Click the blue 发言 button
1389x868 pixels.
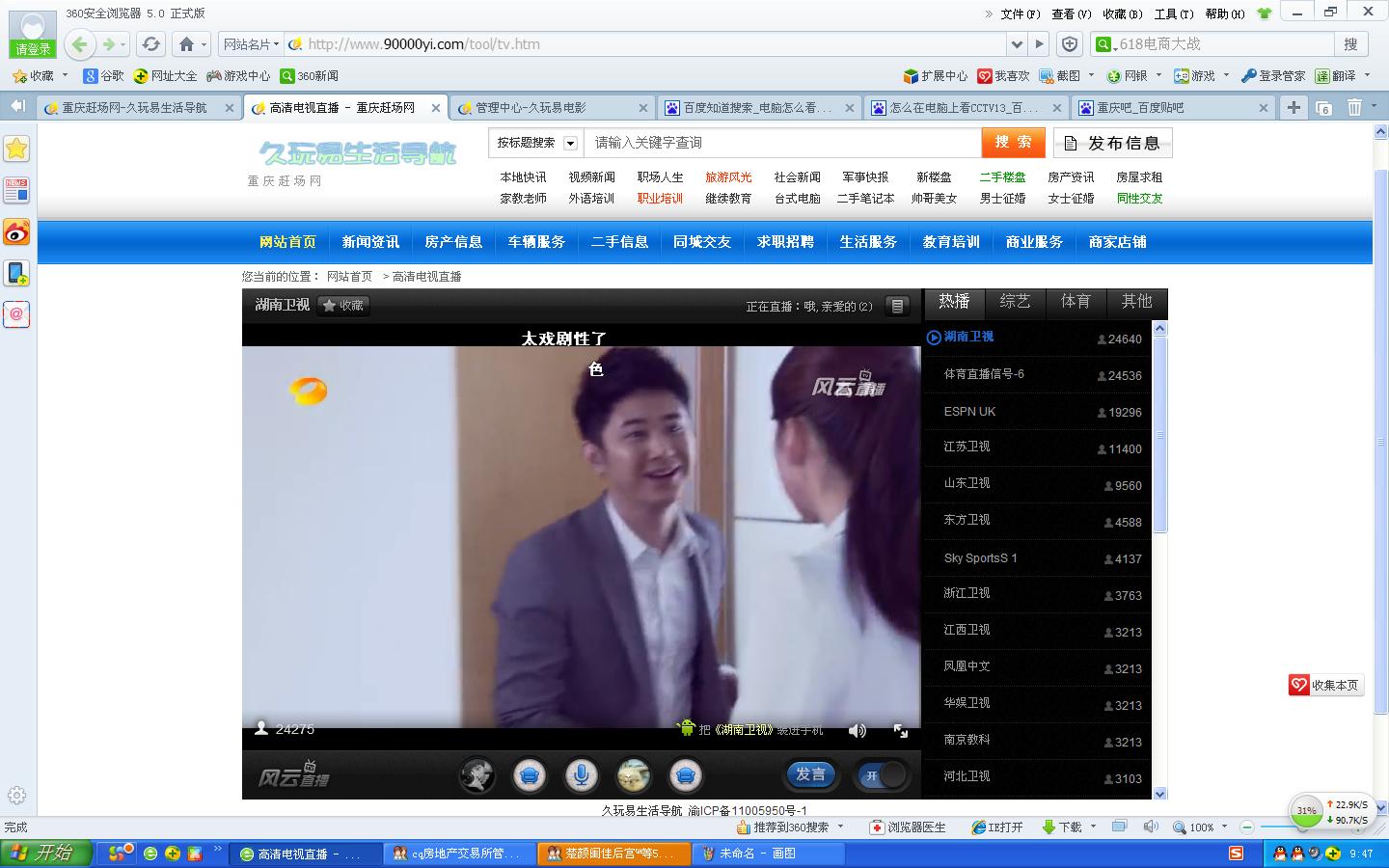click(811, 773)
